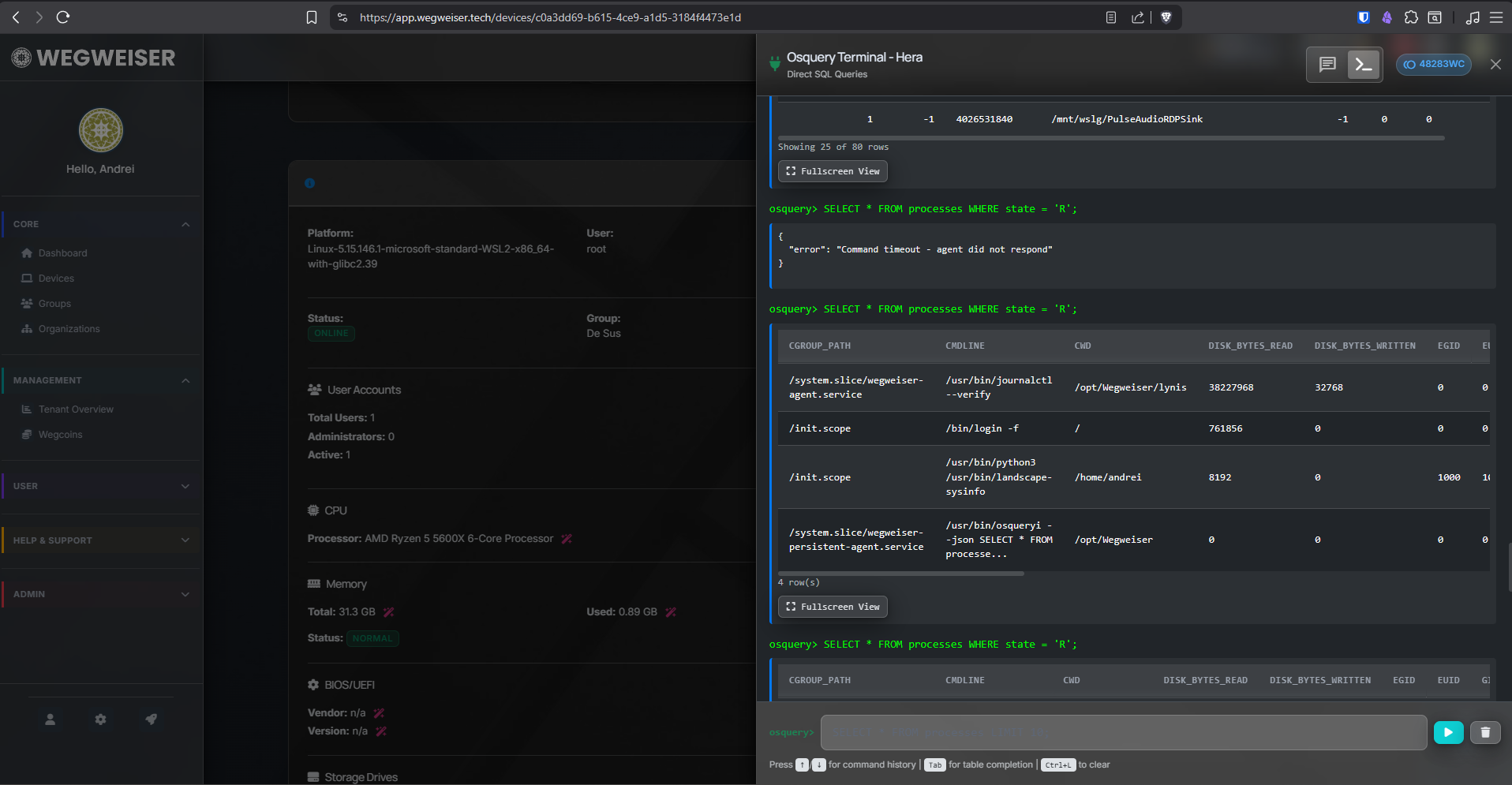The height and width of the screenshot is (785, 1512).
Task: Clear terminal using the trash icon
Action: tap(1485, 732)
